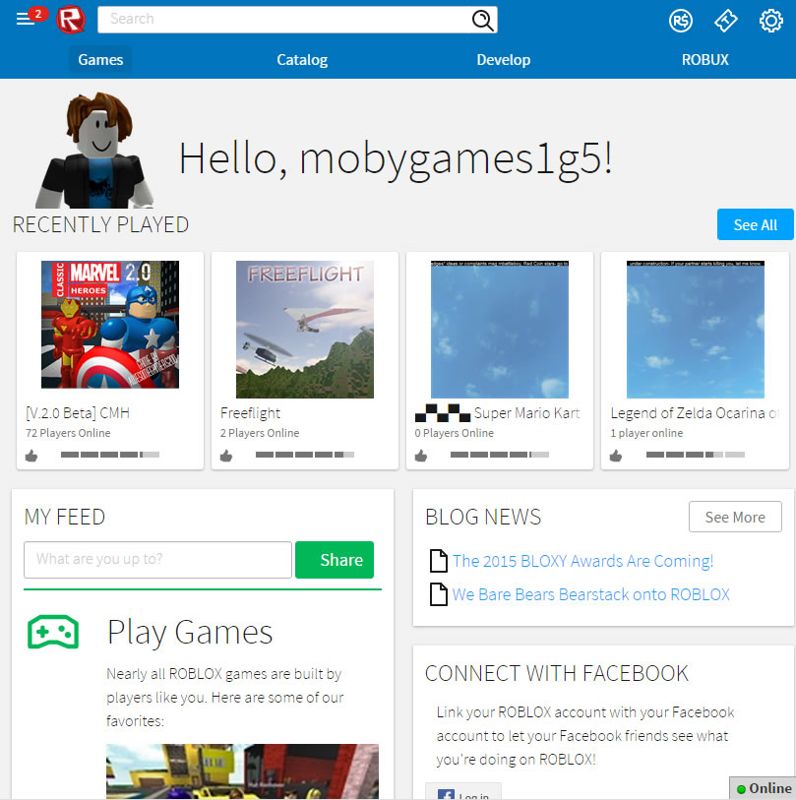Screen dimensions: 796x800
Task: Click the Hello, mobygames1g5! greeting
Action: click(x=395, y=159)
